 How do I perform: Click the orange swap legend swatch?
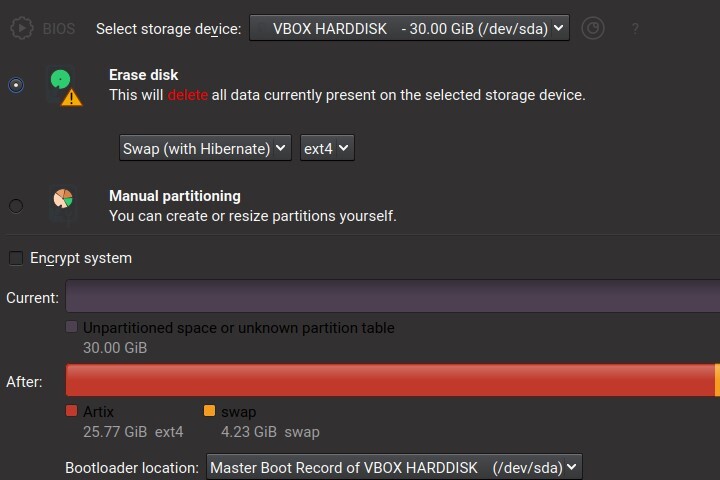[209, 411]
